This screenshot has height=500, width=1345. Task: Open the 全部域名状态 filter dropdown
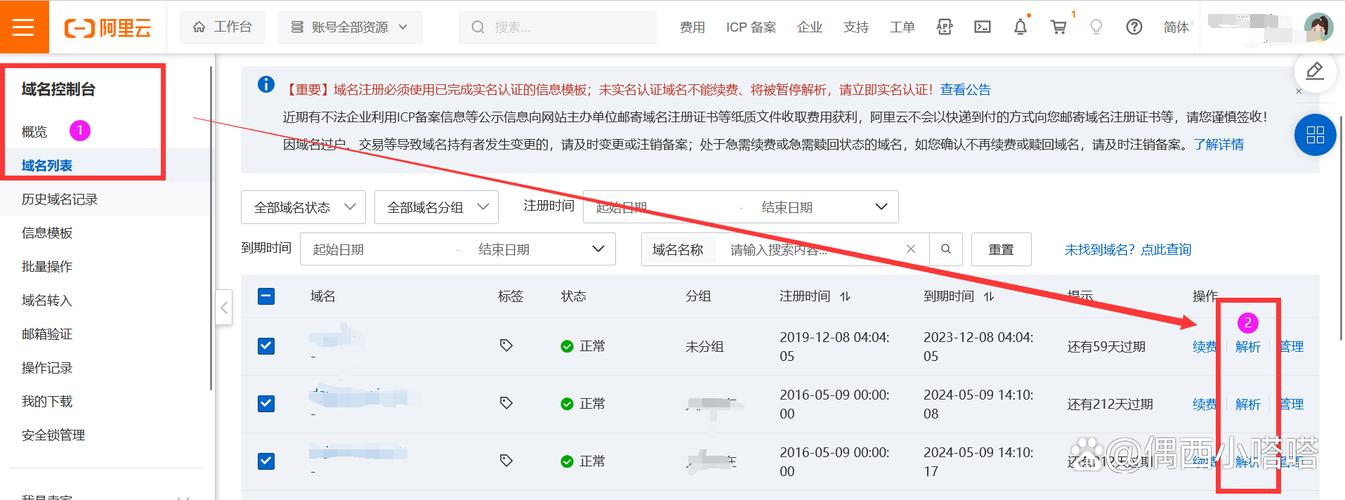click(x=303, y=207)
